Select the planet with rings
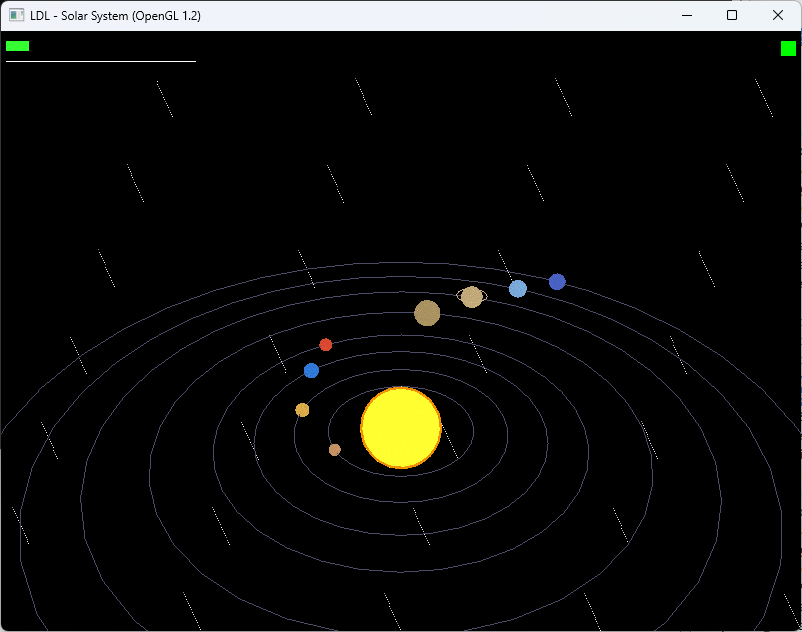 472,297
